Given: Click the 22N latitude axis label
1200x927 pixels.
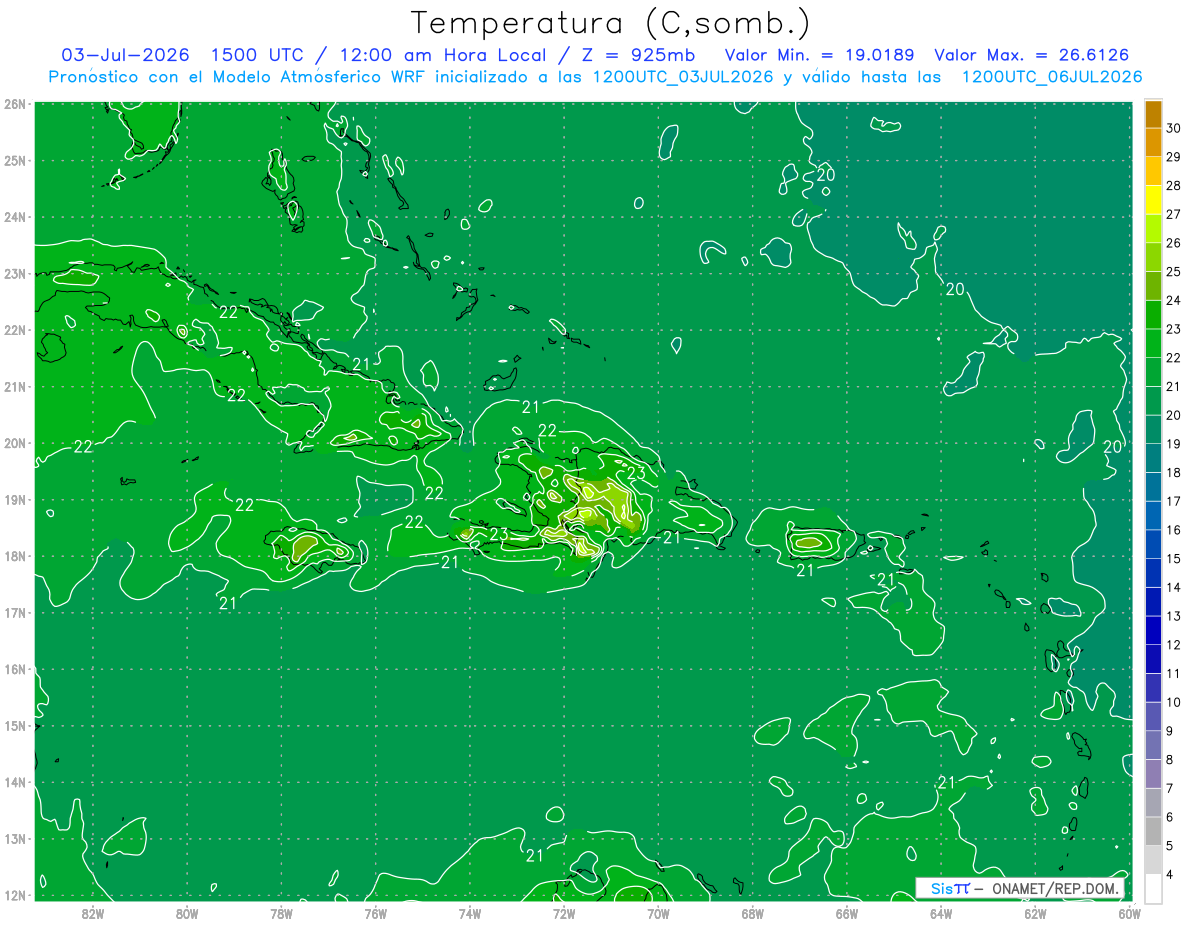Looking at the screenshot, I should [x=15, y=330].
